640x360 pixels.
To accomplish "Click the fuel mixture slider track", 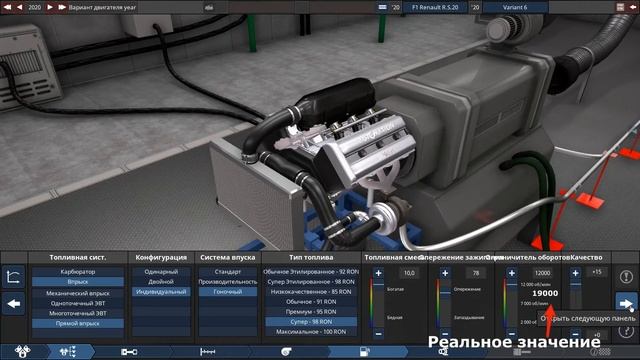I will click(378, 303).
